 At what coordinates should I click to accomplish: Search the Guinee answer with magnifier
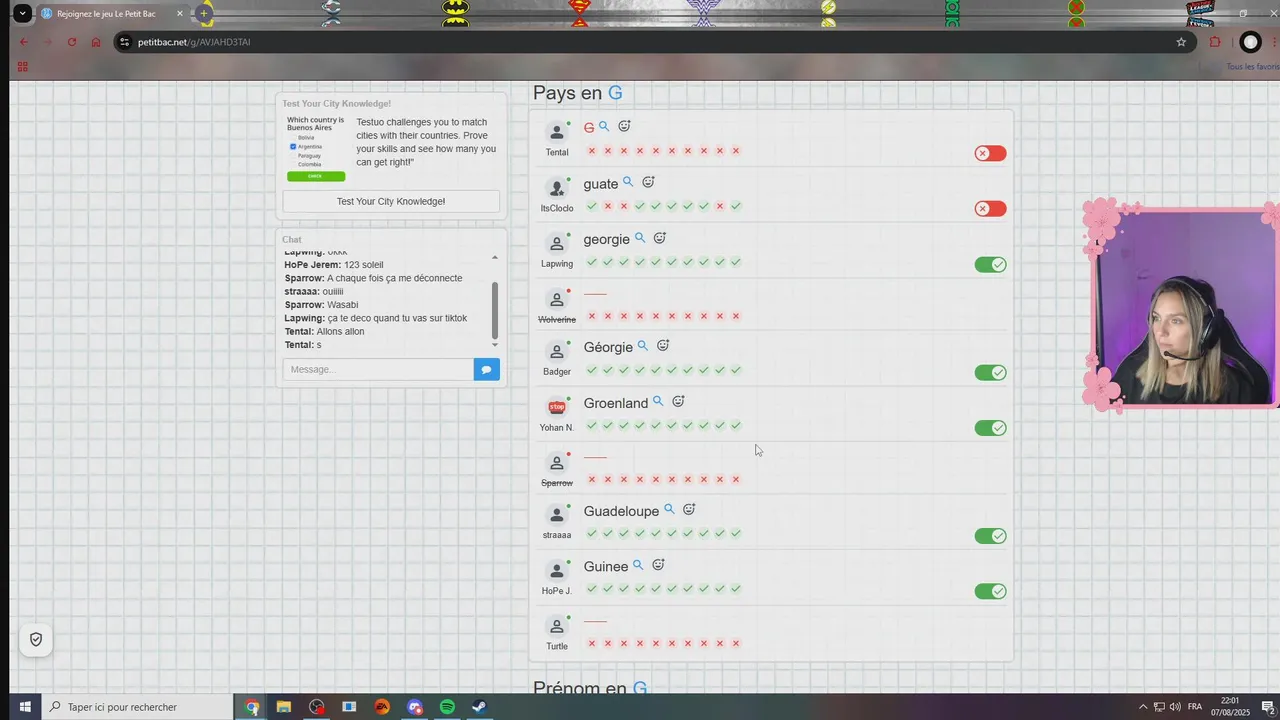[638, 565]
